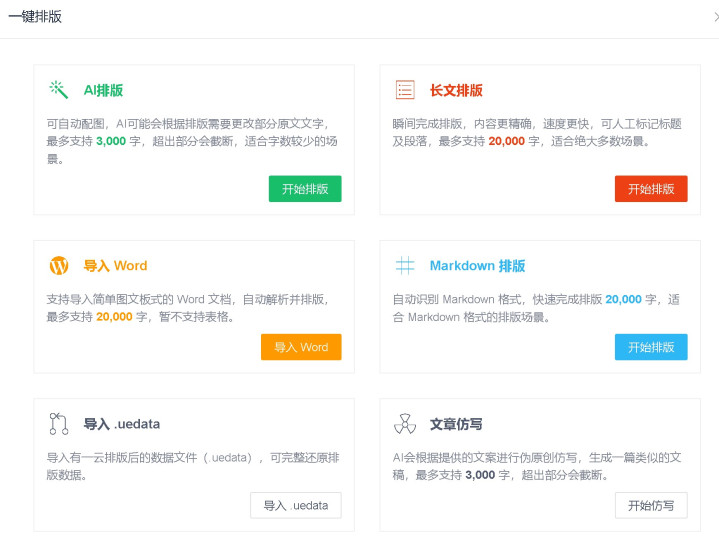Click the orange W icon for 导入 Word
The image size is (719, 547).
(59, 266)
